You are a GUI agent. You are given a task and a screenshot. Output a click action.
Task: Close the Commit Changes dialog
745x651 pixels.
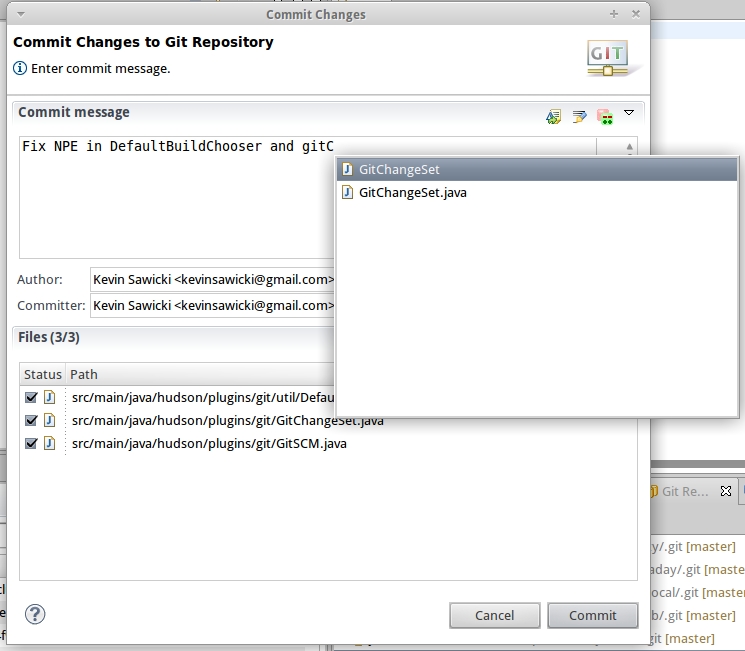pyautogui.click(x=636, y=14)
